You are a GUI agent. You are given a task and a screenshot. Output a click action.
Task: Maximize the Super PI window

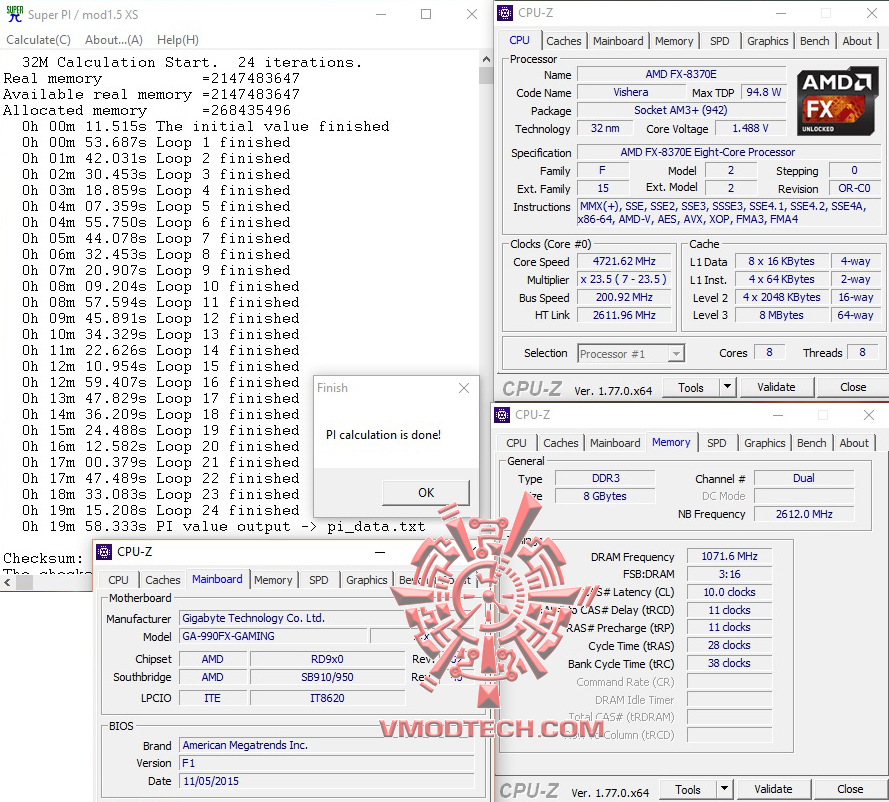pyautogui.click(x=426, y=14)
